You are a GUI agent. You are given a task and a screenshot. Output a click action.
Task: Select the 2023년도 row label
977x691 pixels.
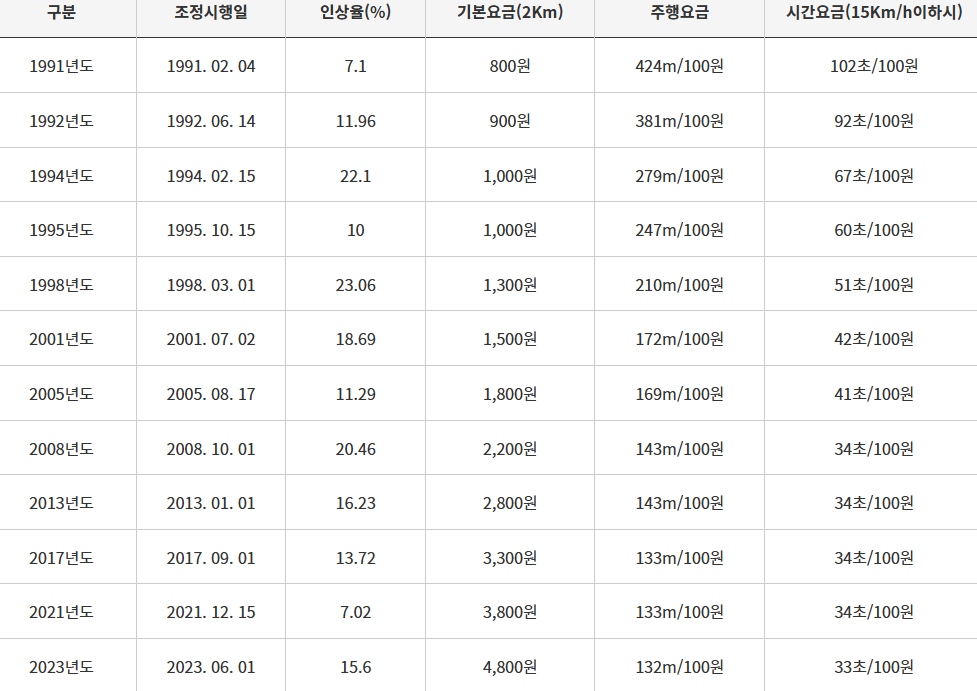[x=61, y=667]
